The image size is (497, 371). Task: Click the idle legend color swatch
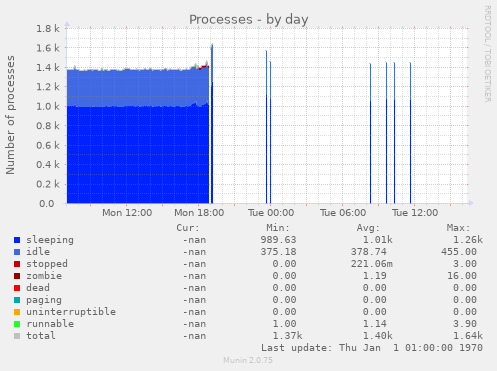(17, 252)
